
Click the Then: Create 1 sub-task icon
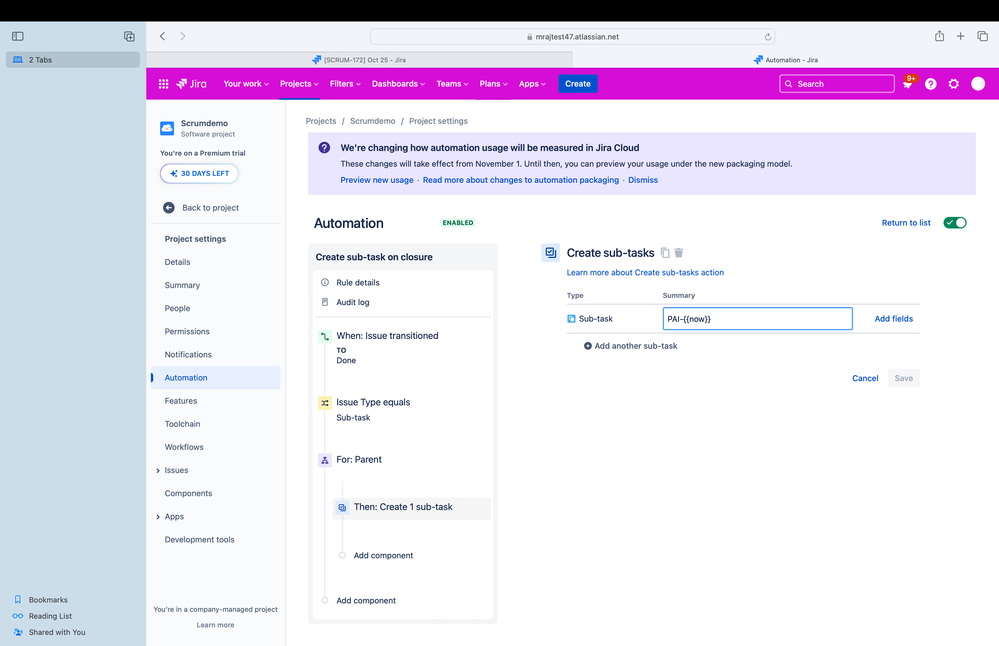[x=342, y=508]
